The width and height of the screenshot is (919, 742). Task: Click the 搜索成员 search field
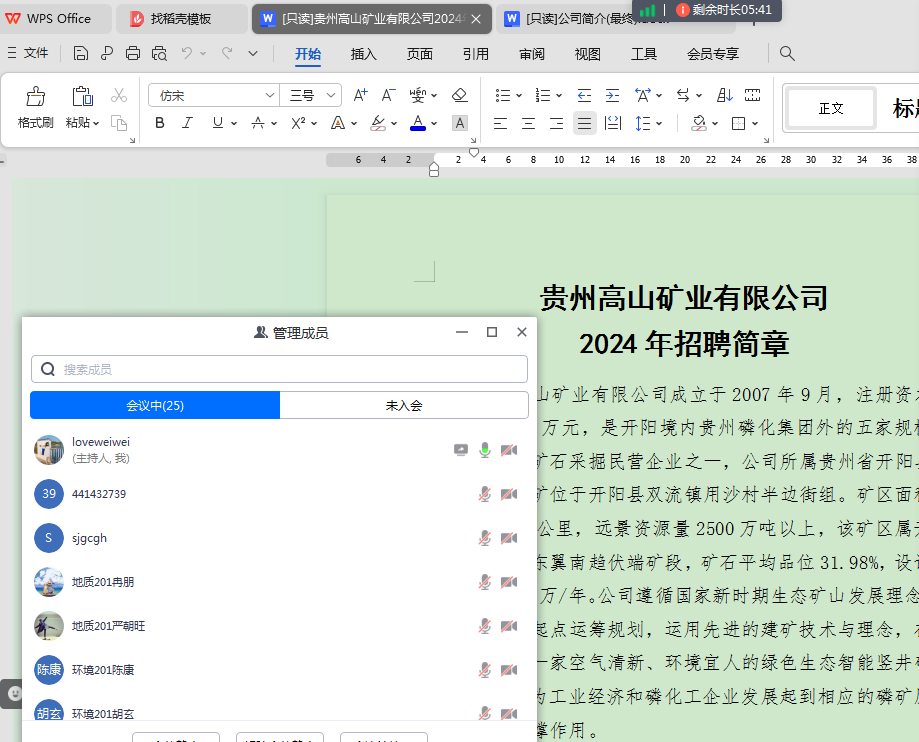point(280,369)
